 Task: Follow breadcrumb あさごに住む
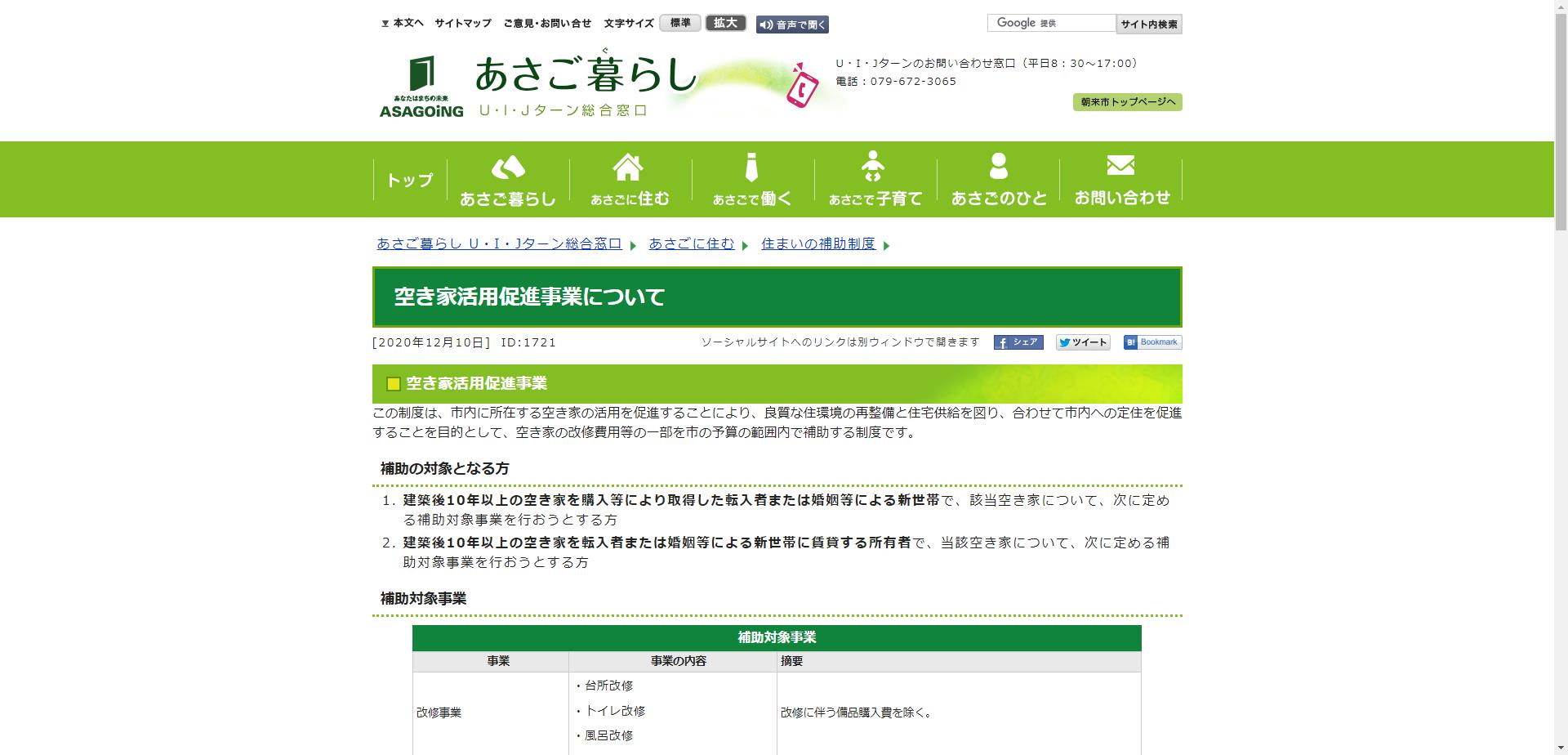[x=692, y=243]
